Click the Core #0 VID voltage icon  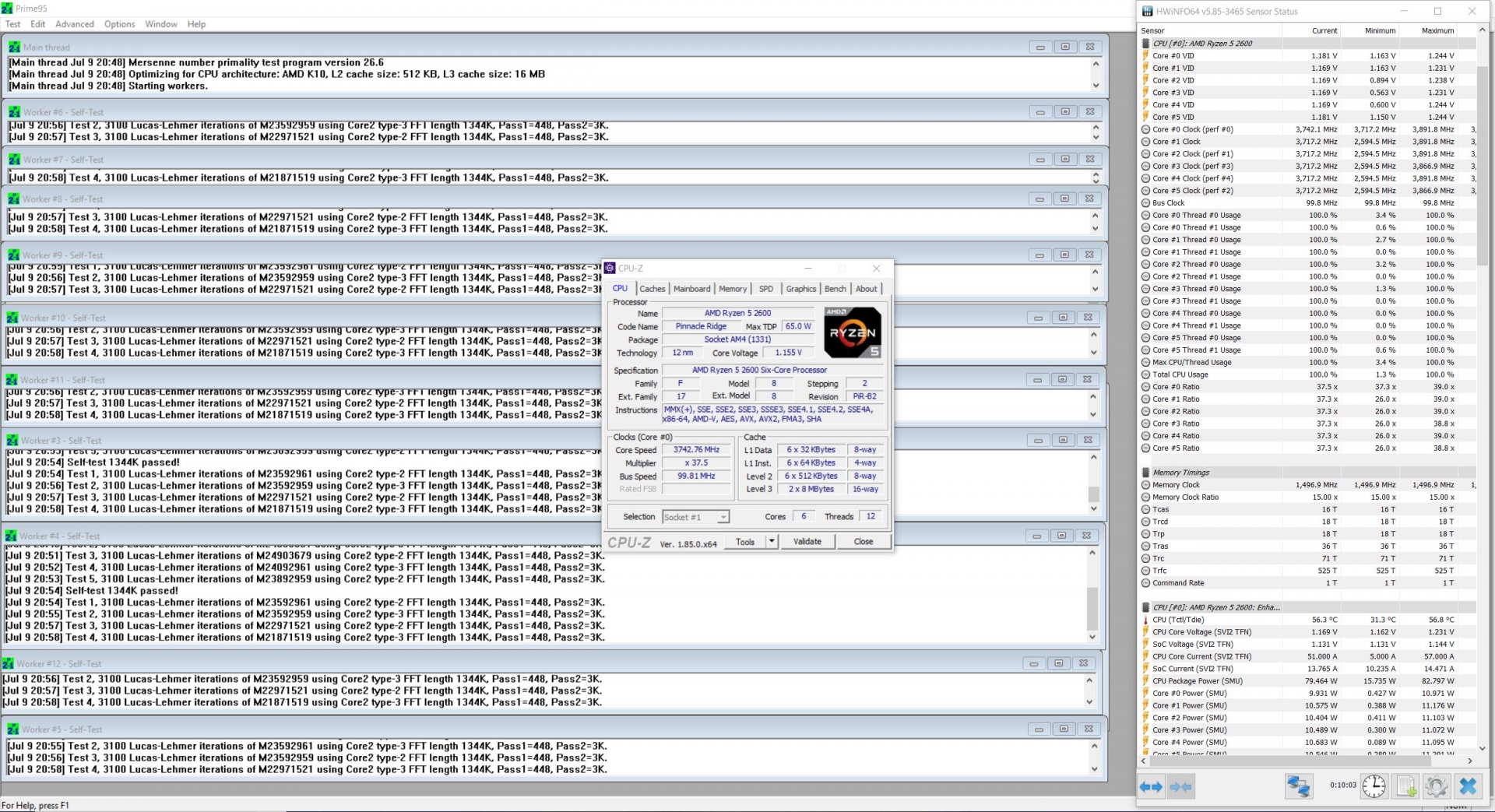1145,55
